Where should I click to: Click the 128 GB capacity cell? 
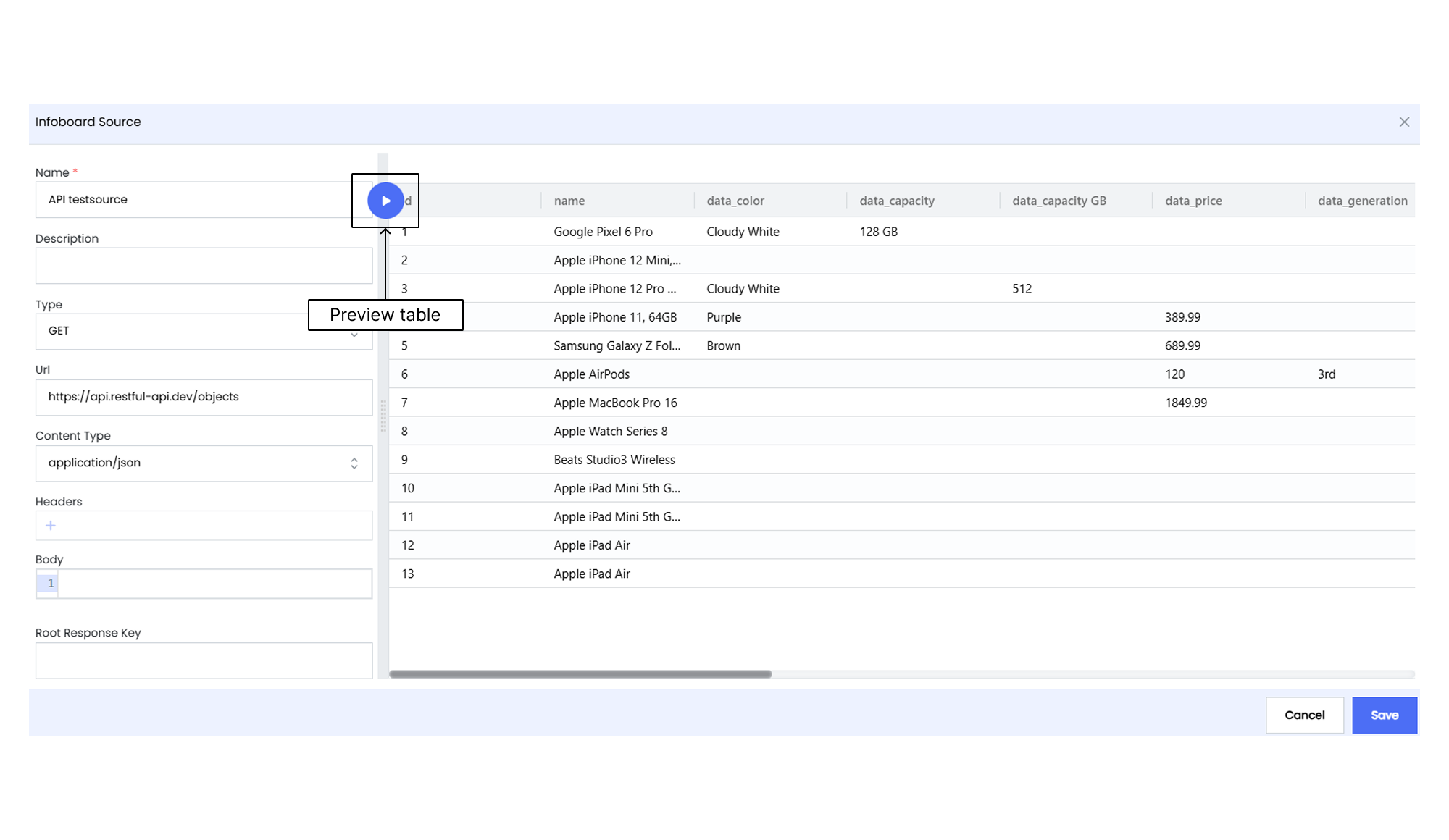923,232
